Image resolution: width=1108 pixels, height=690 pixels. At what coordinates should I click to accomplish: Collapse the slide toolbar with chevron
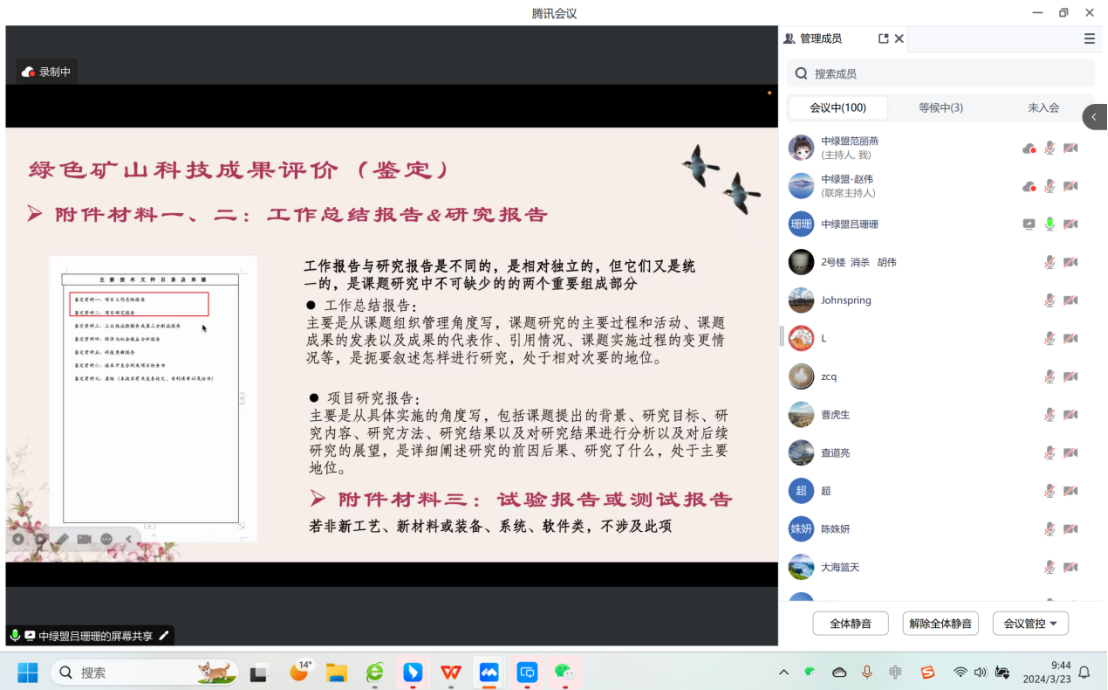pyautogui.click(x=129, y=539)
